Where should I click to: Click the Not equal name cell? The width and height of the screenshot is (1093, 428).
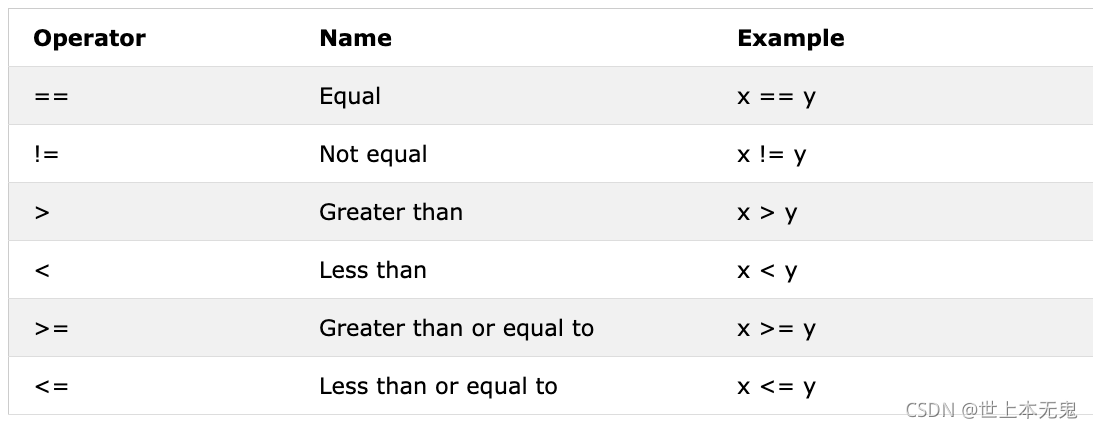[x=373, y=154]
